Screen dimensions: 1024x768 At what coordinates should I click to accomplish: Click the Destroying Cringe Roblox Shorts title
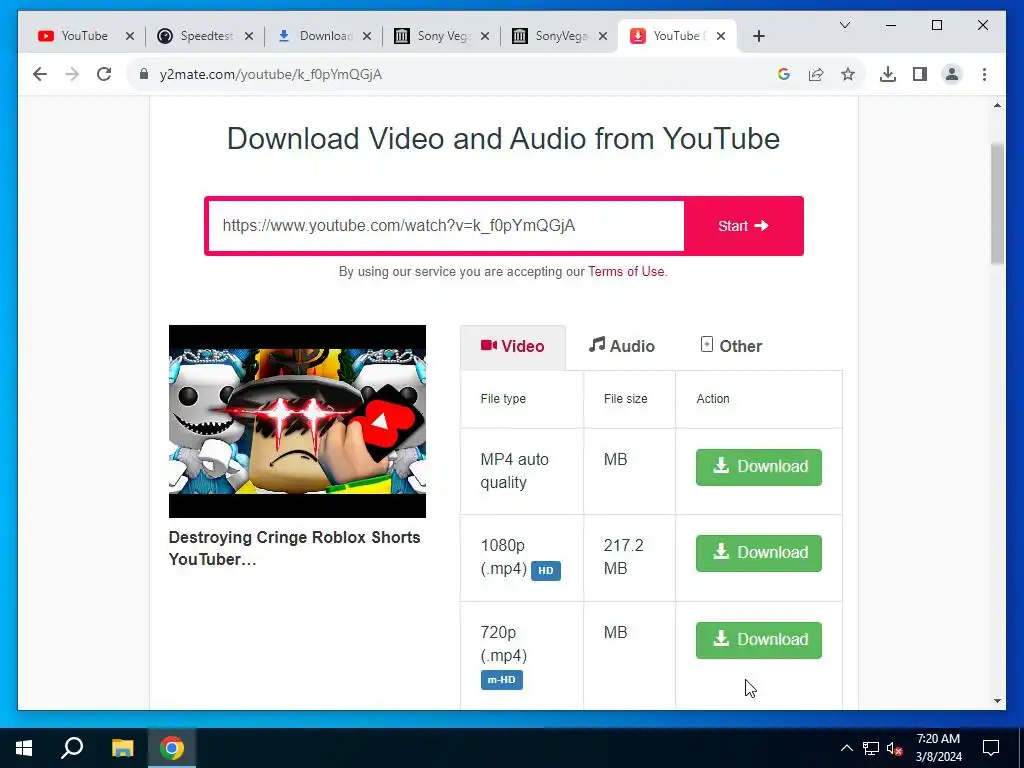tap(295, 548)
